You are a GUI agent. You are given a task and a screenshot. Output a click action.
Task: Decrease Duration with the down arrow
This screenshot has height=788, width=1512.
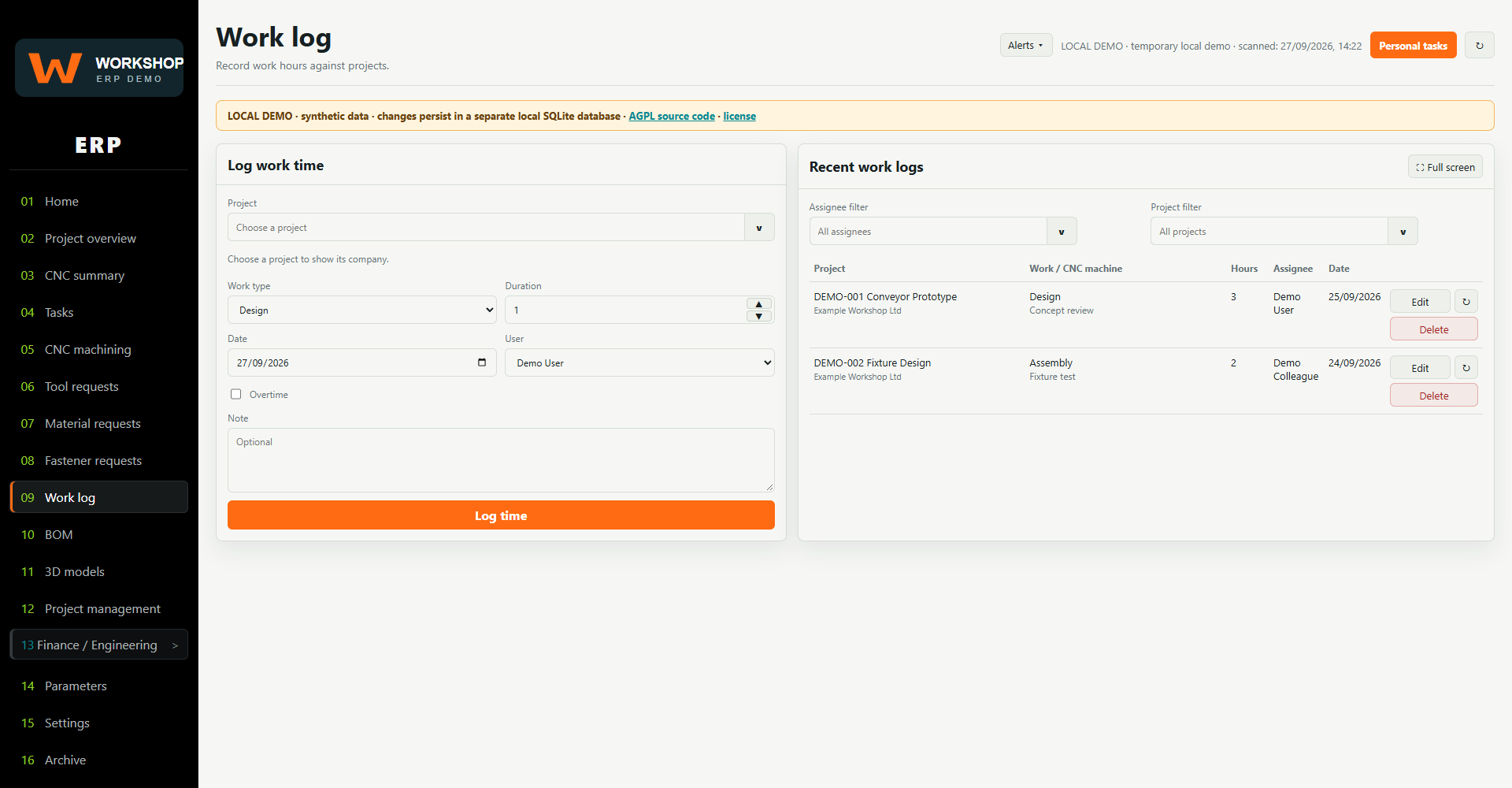(x=758, y=316)
